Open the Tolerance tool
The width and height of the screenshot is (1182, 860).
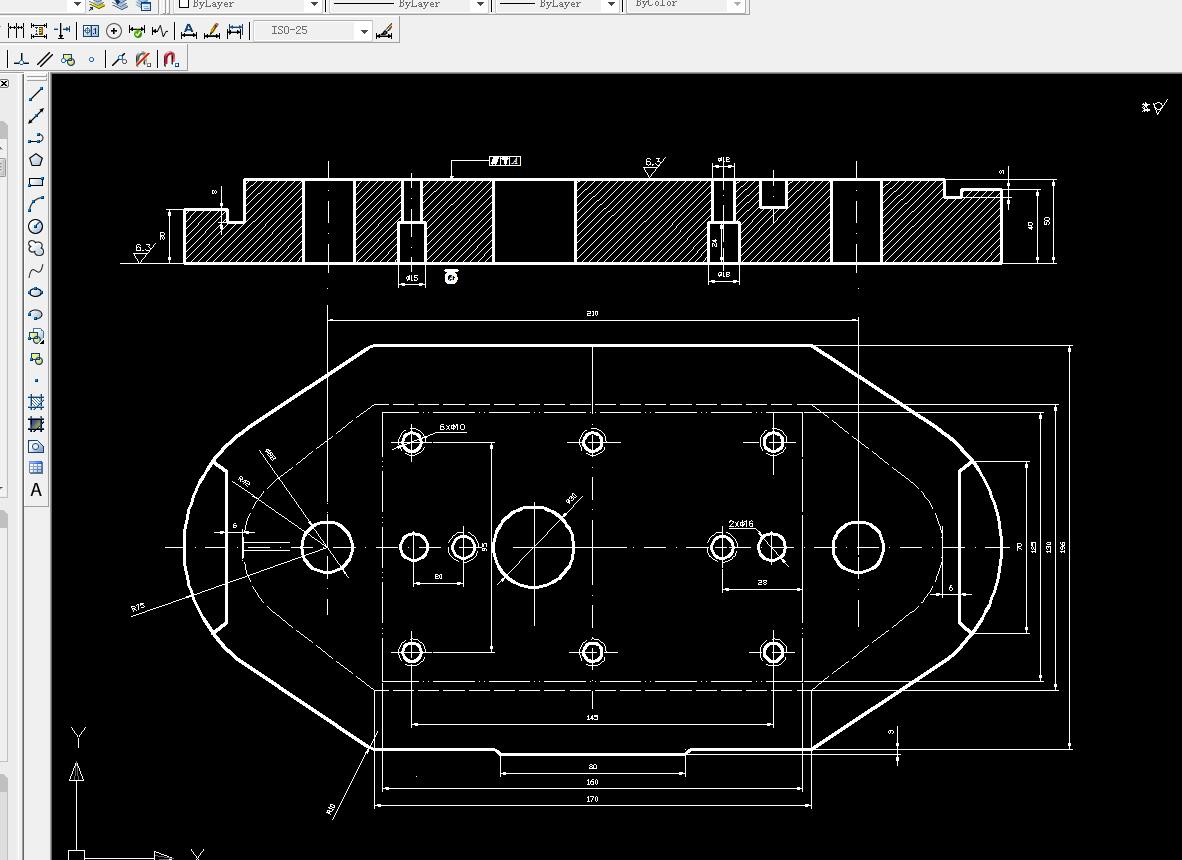click(90, 31)
